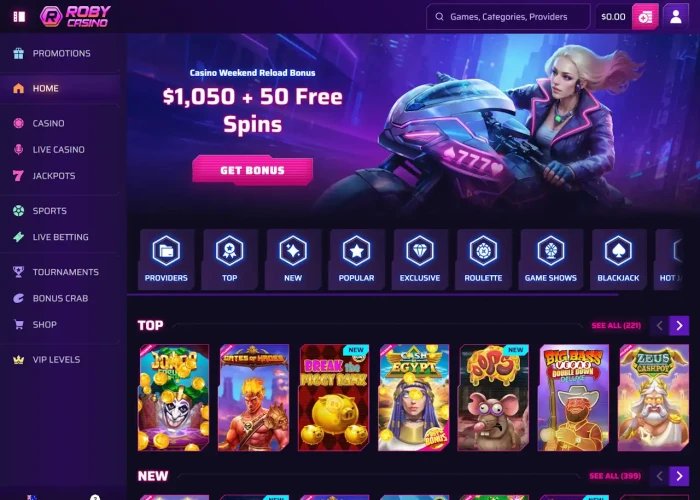This screenshot has width=700, height=500.
Task: Choose the Roulette category icon
Action: pos(483,259)
